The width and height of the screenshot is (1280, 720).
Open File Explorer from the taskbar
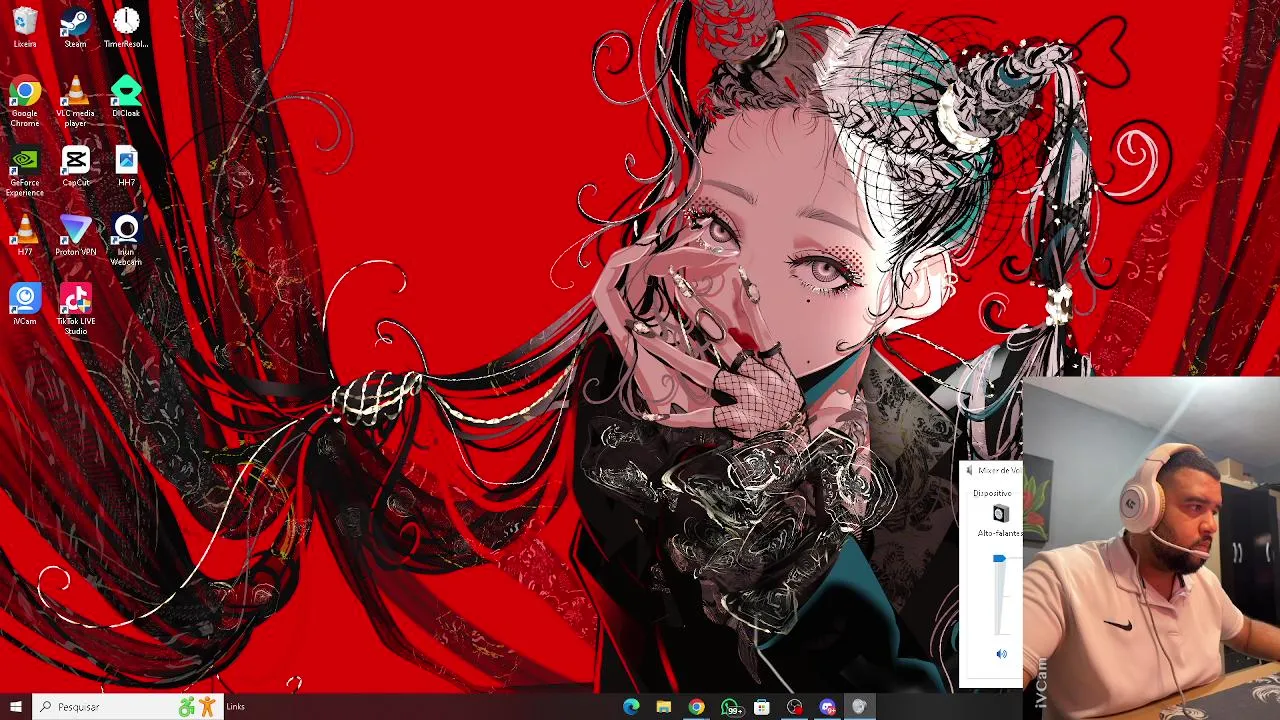click(663, 707)
